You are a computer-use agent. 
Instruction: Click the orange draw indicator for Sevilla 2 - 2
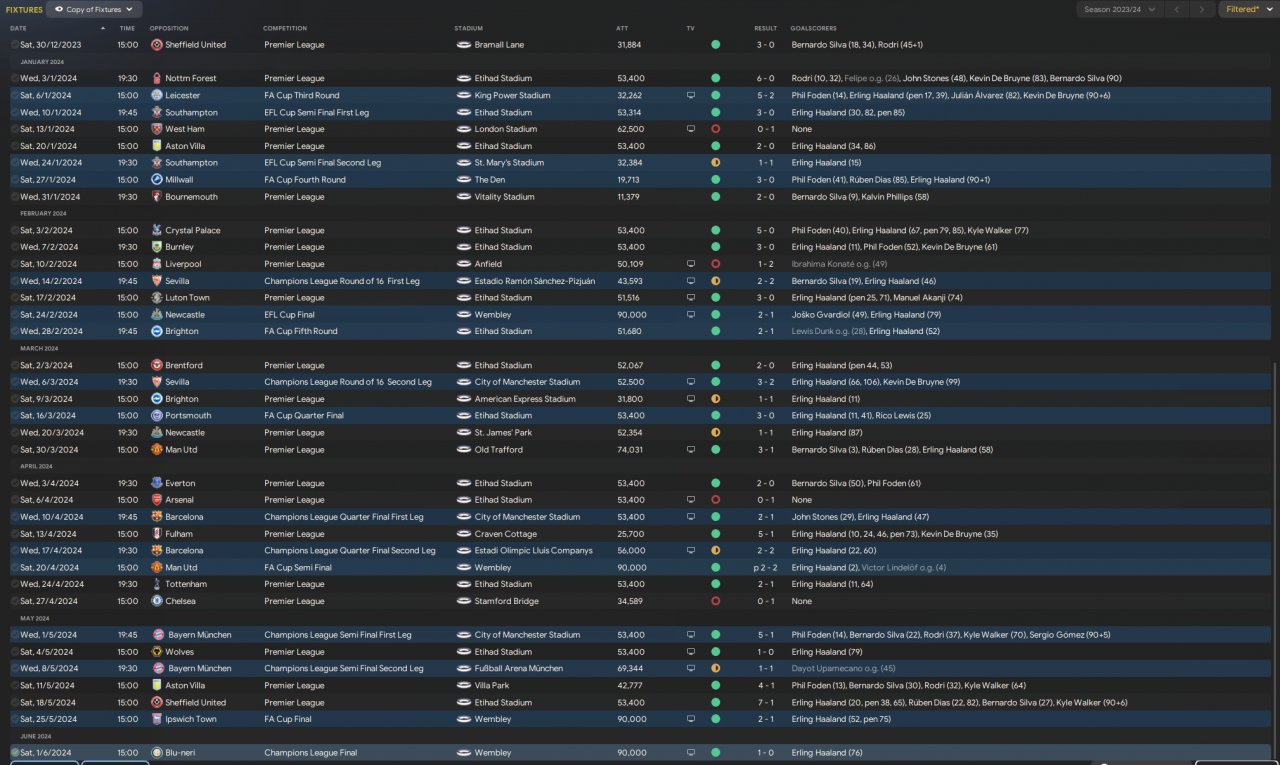click(716, 281)
